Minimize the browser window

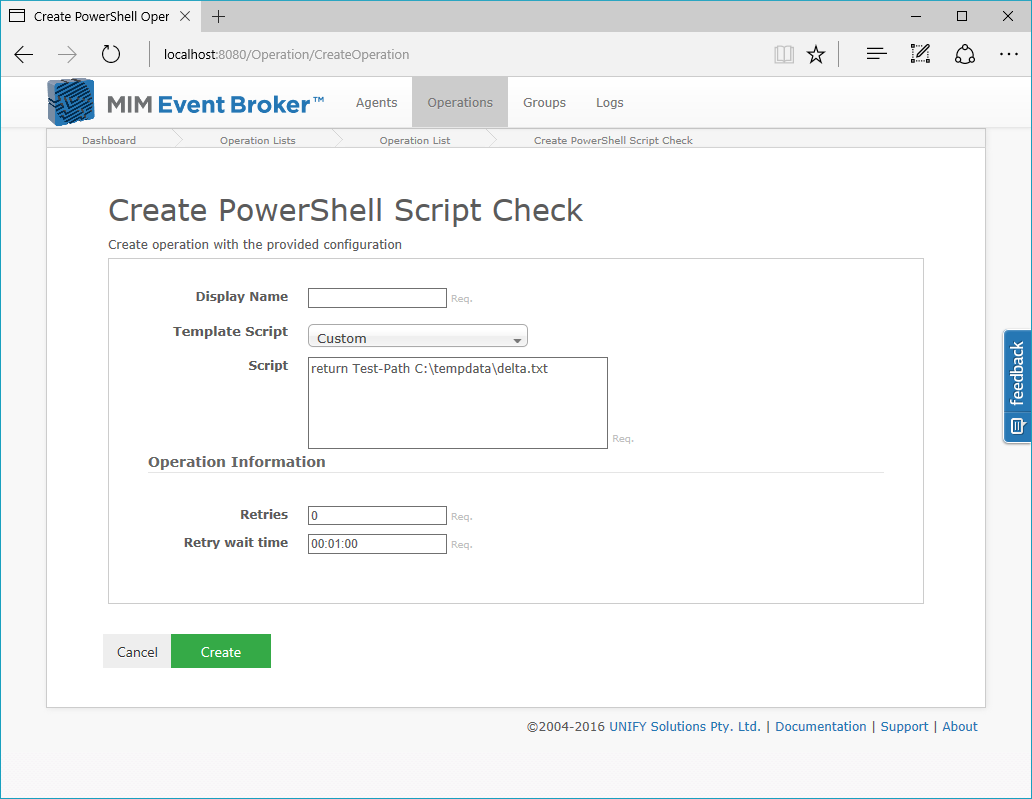[x=916, y=16]
